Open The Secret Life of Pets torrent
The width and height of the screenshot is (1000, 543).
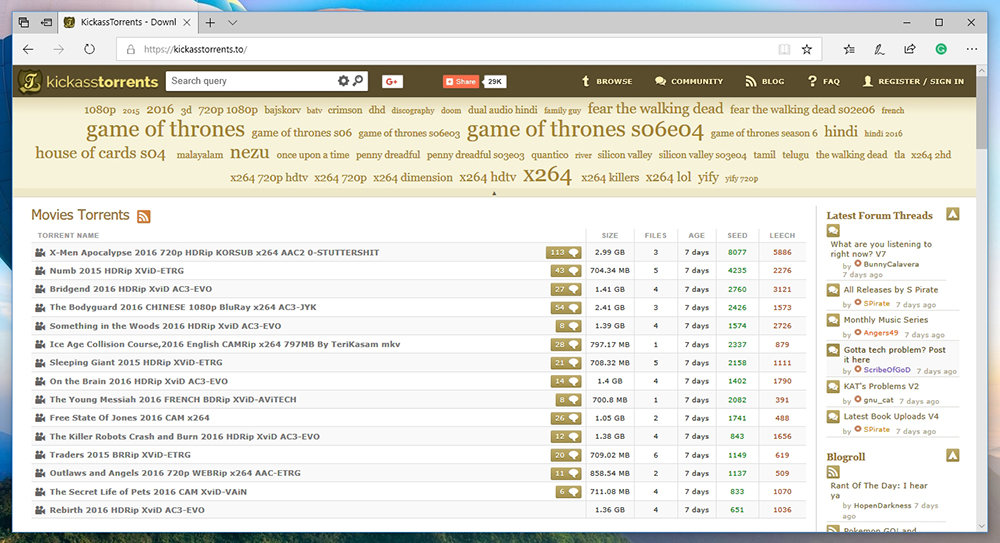pyautogui.click(x=148, y=492)
